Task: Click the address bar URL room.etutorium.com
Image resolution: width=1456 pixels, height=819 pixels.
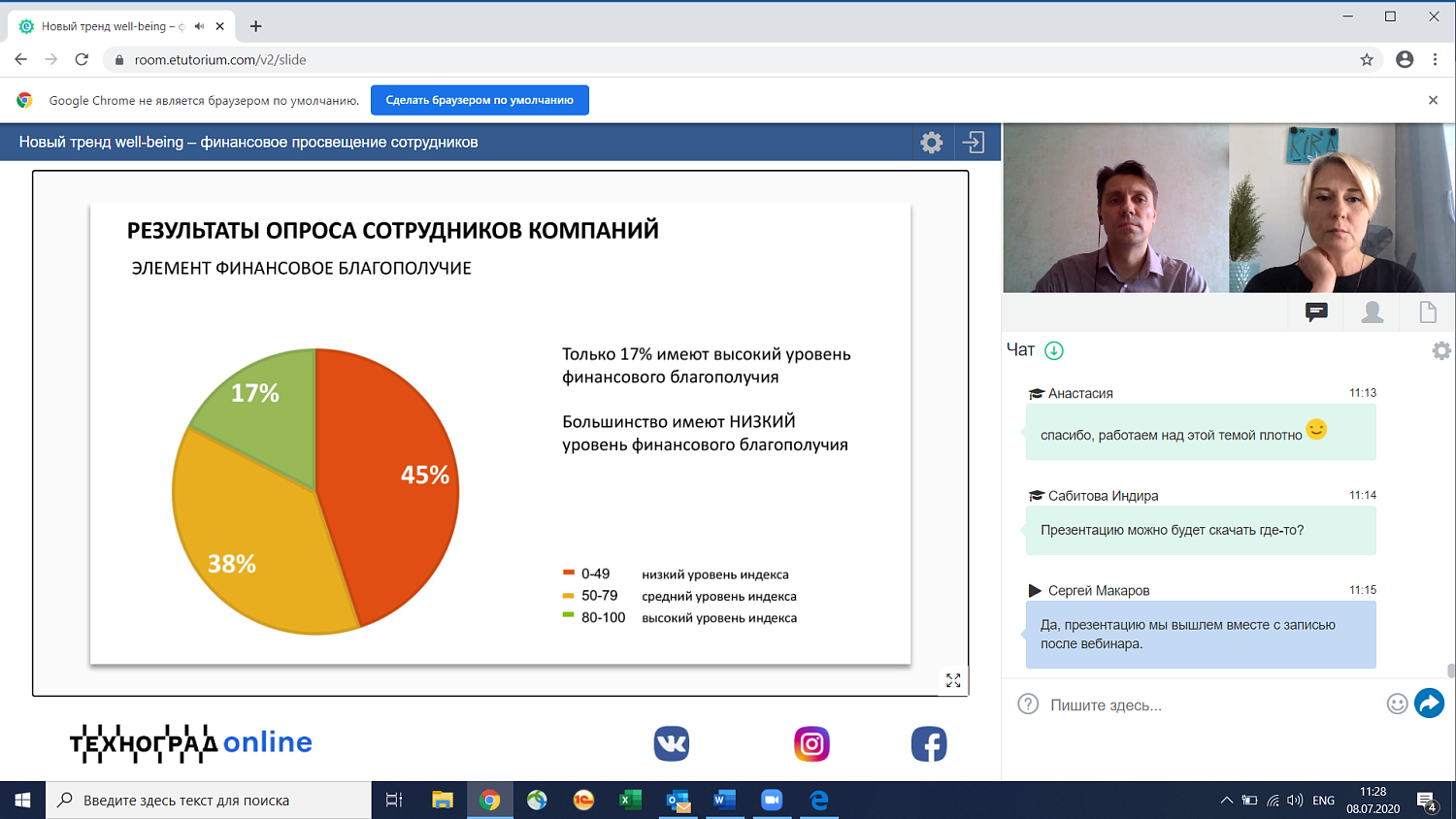Action: (x=220, y=60)
